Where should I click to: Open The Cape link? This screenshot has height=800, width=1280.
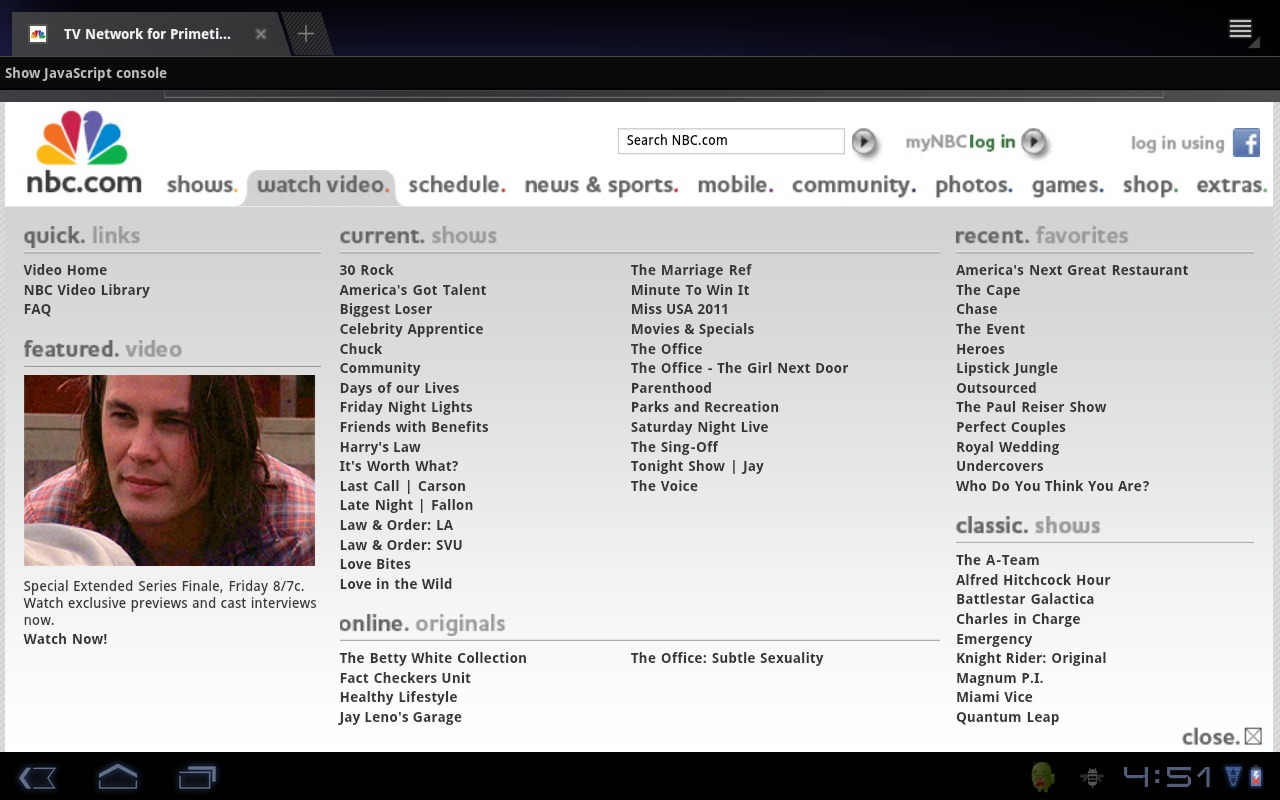[x=988, y=290]
